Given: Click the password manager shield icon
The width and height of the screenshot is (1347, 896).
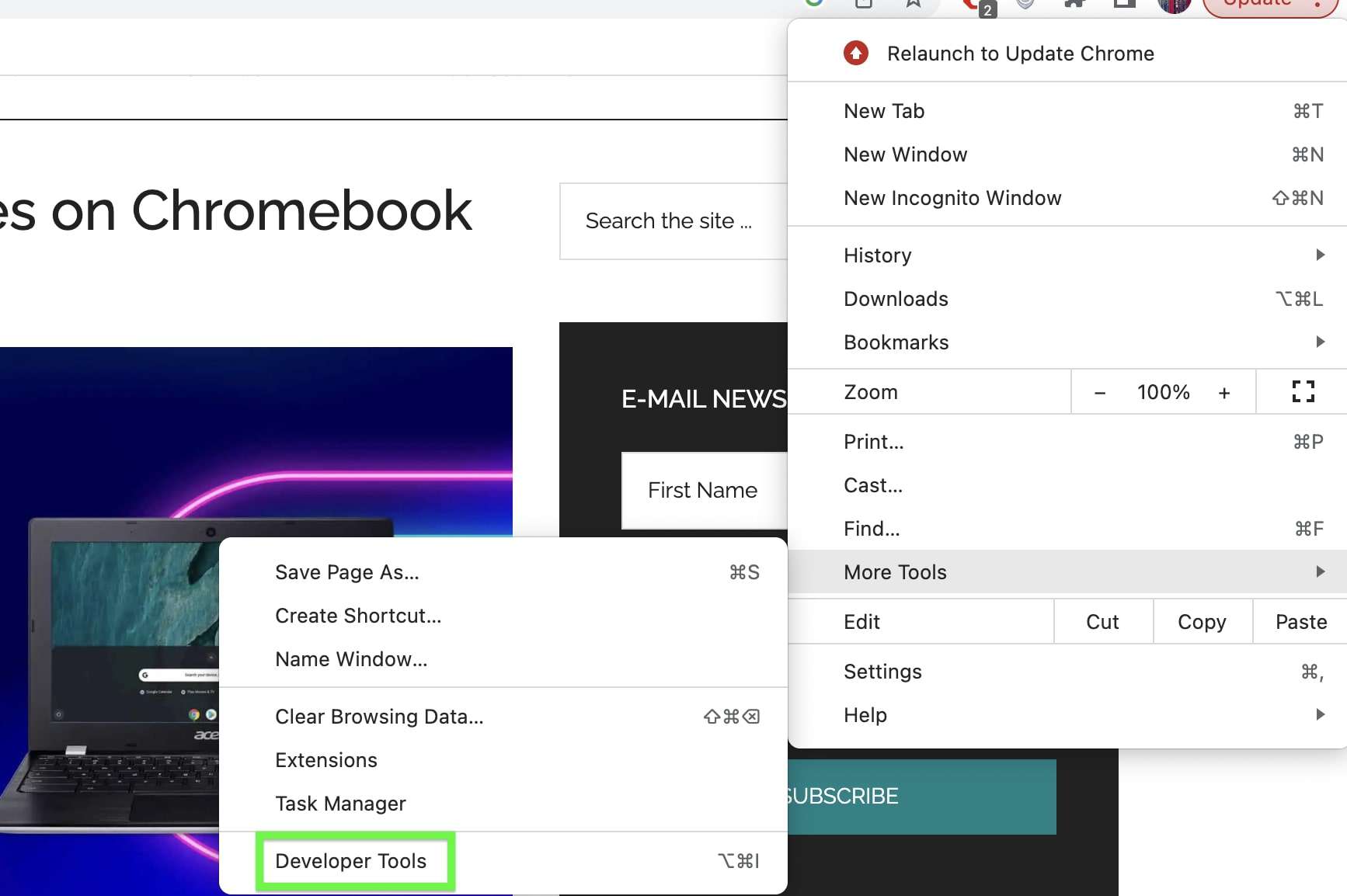Looking at the screenshot, I should (x=1024, y=4).
